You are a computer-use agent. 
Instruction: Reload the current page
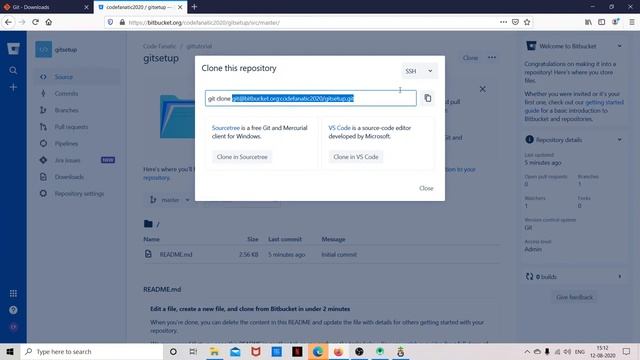pos(35,22)
